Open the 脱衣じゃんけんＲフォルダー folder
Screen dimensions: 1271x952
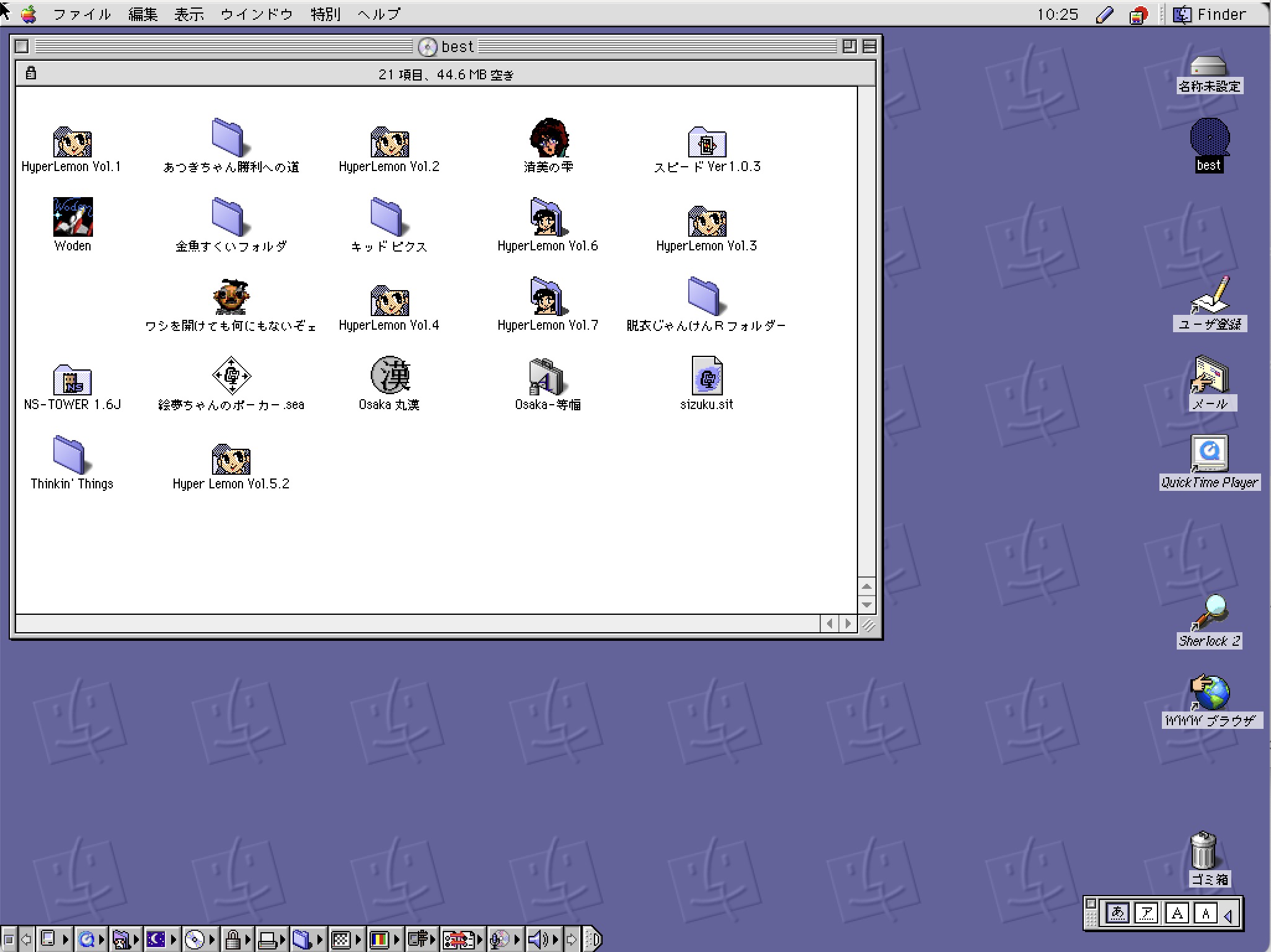[x=707, y=296]
